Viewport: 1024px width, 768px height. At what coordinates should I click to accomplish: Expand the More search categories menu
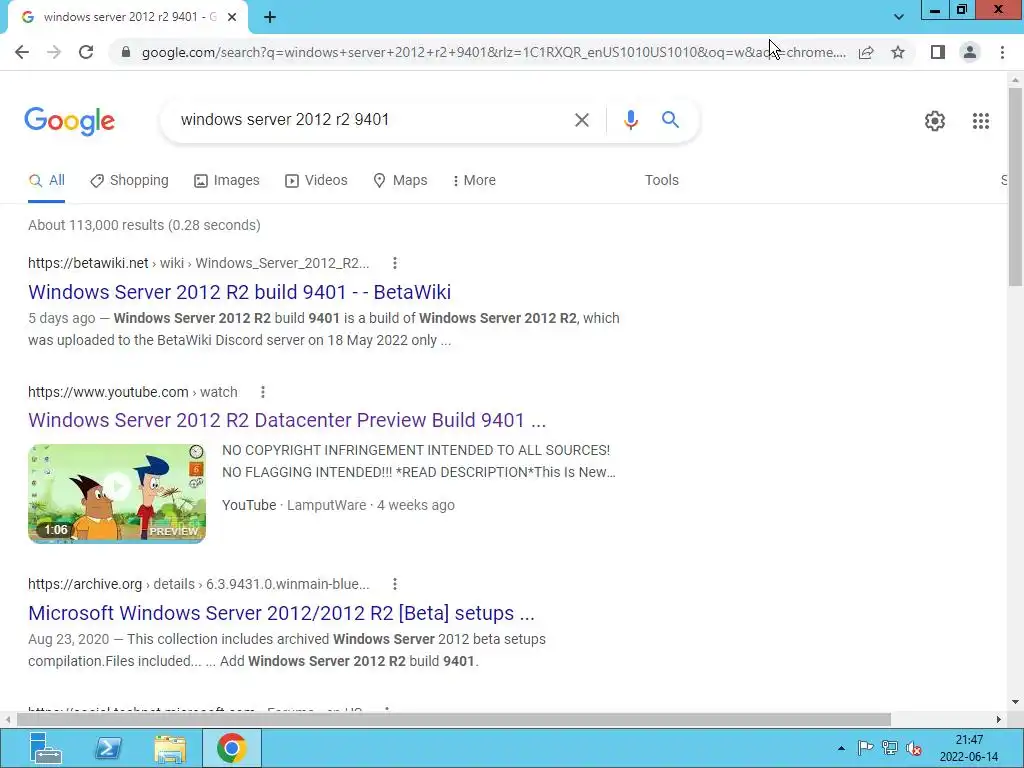coord(474,180)
